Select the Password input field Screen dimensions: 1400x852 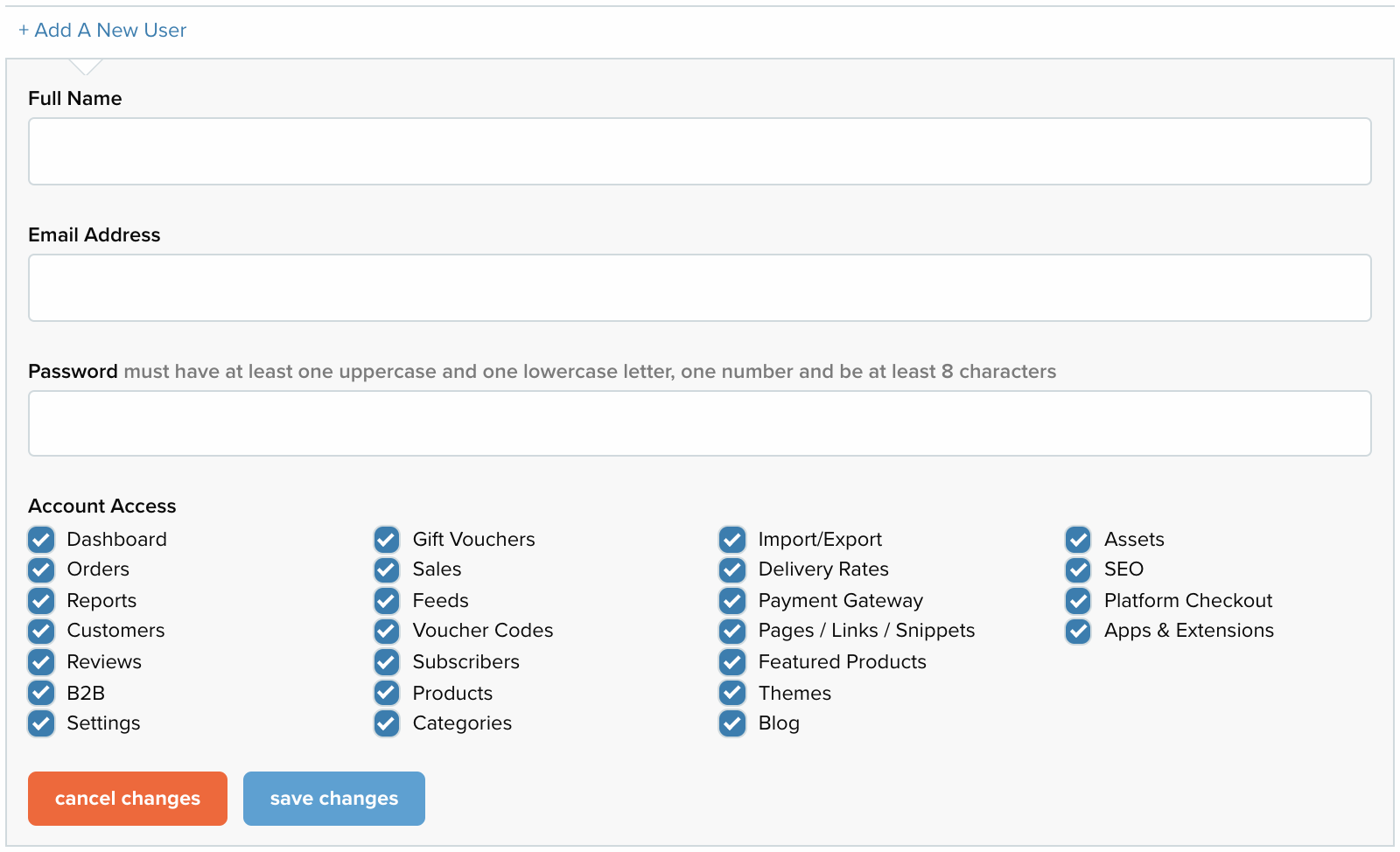click(700, 423)
